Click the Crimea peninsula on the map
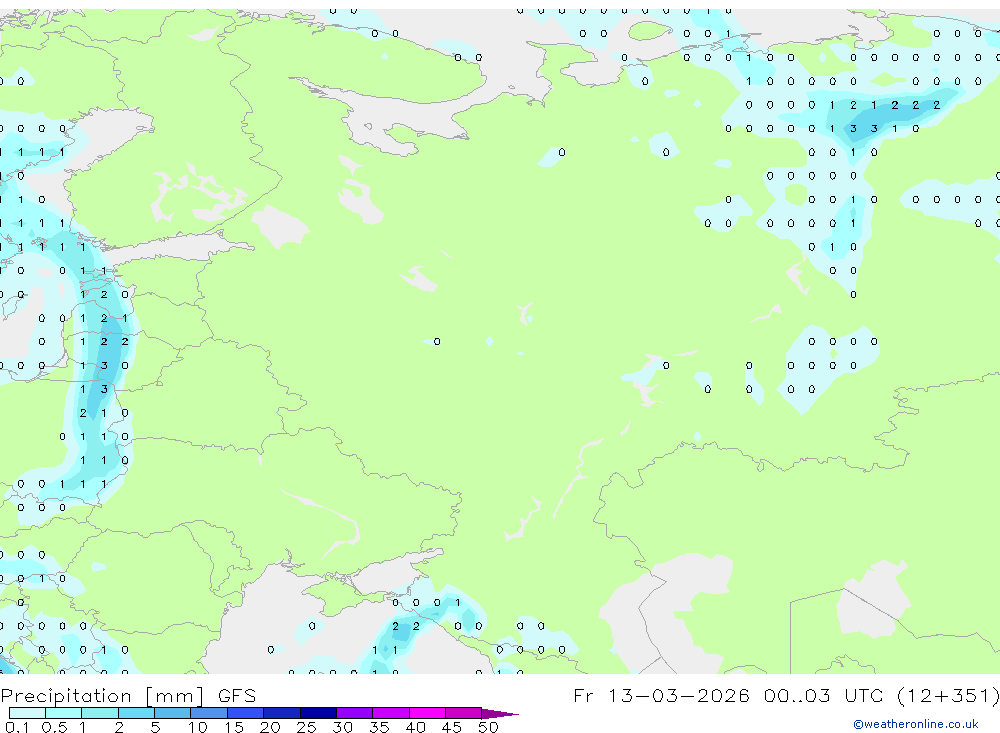Screen dimensions: 1000x733 pos(340,597)
